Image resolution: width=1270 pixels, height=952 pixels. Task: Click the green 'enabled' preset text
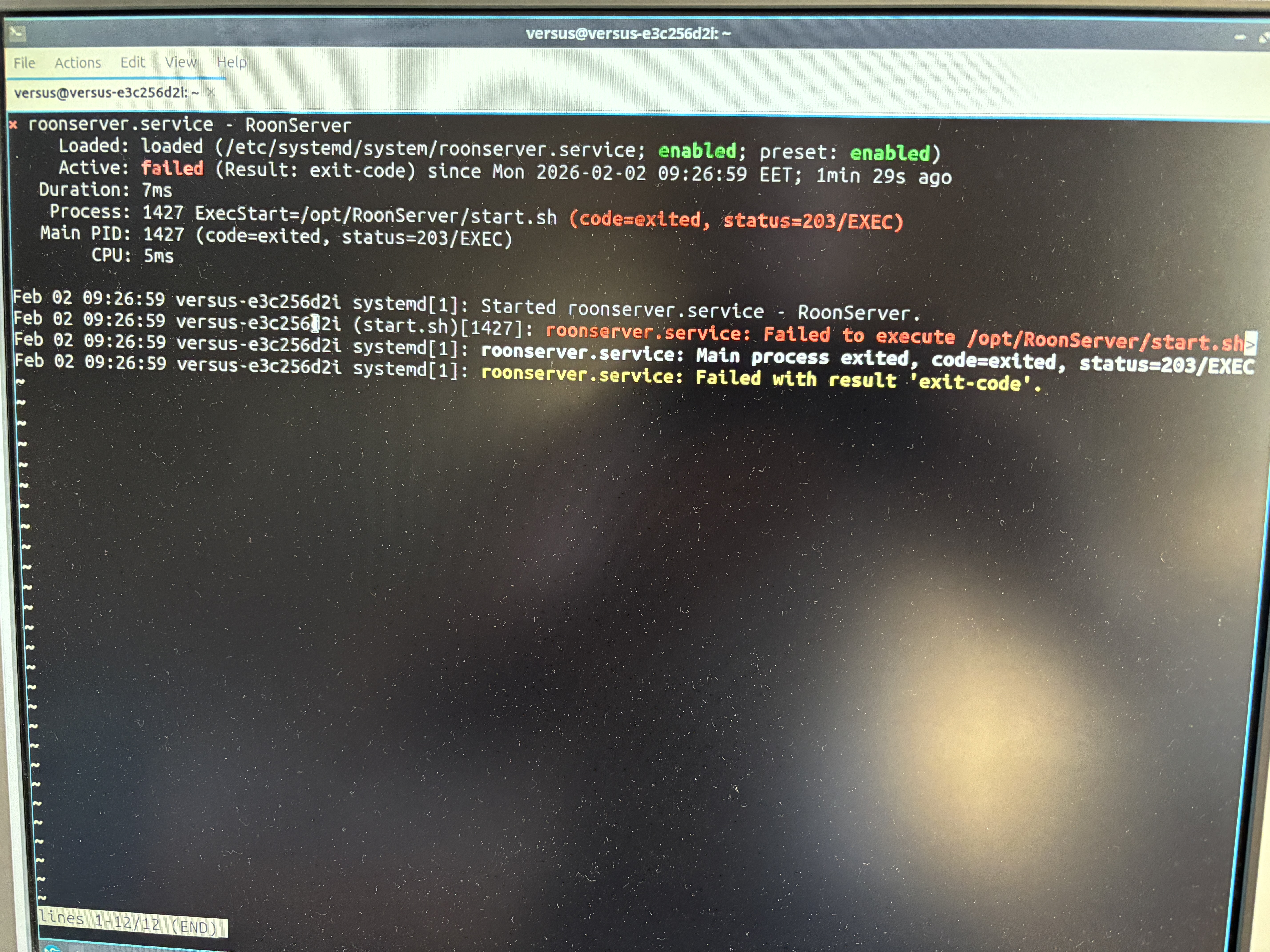coord(890,153)
